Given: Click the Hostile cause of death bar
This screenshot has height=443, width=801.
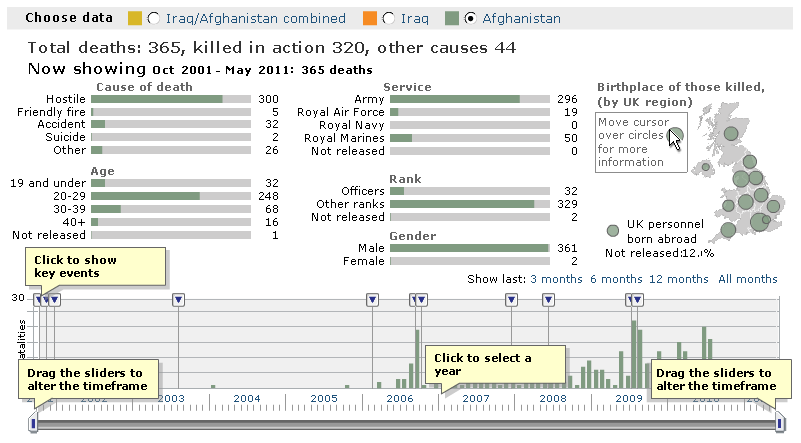Looking at the screenshot, I should [x=171, y=99].
